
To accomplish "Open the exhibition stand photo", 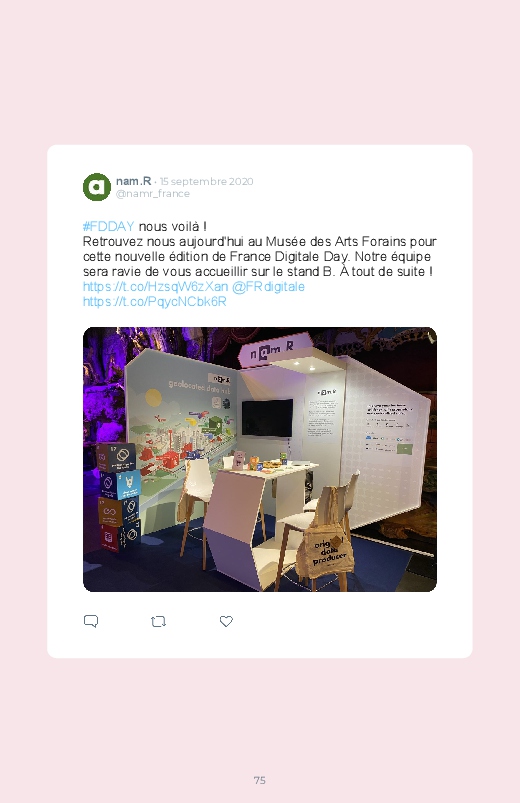I will tap(260, 459).
